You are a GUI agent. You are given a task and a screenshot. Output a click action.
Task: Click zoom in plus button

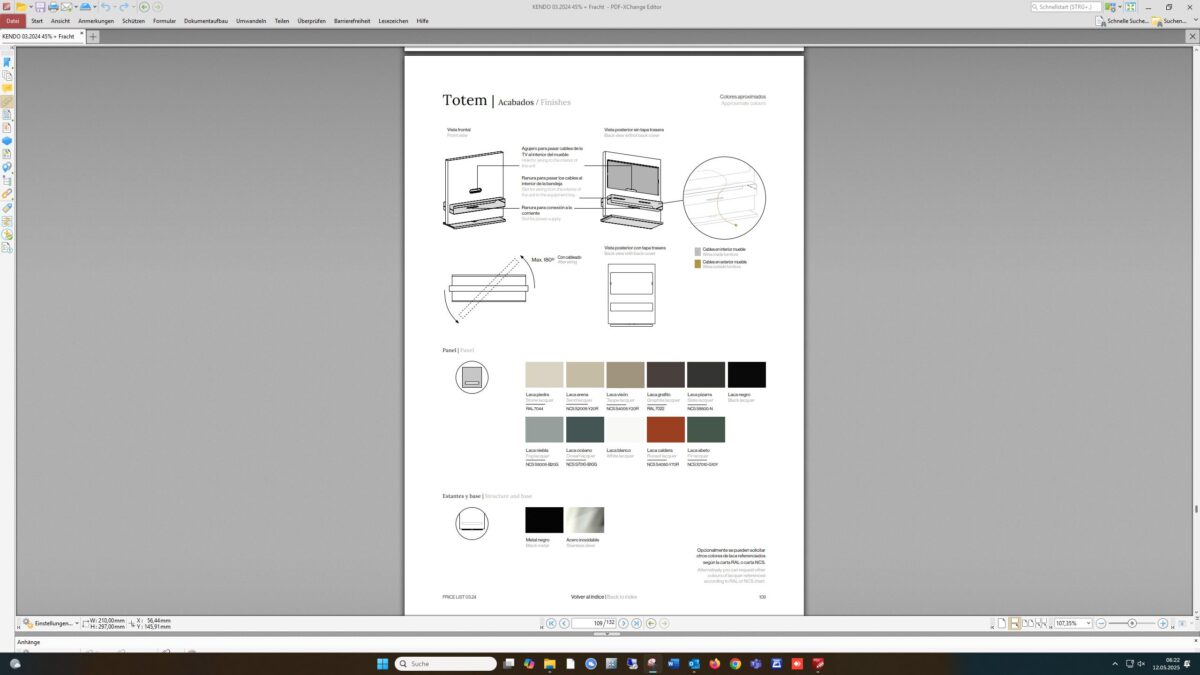(1162, 623)
